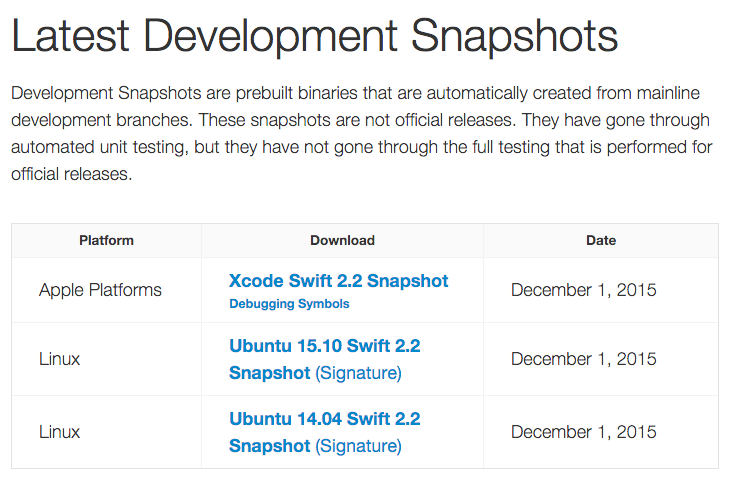Click the Platform column header
743x488 pixels.
(x=106, y=240)
